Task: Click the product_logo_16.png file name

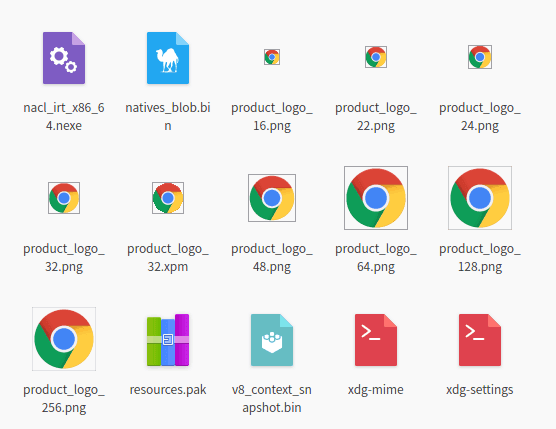Action: pos(272,117)
